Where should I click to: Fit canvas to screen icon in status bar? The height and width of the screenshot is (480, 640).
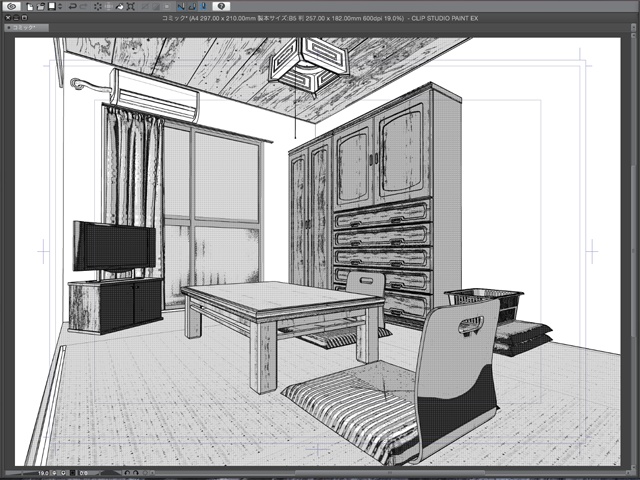73,473
